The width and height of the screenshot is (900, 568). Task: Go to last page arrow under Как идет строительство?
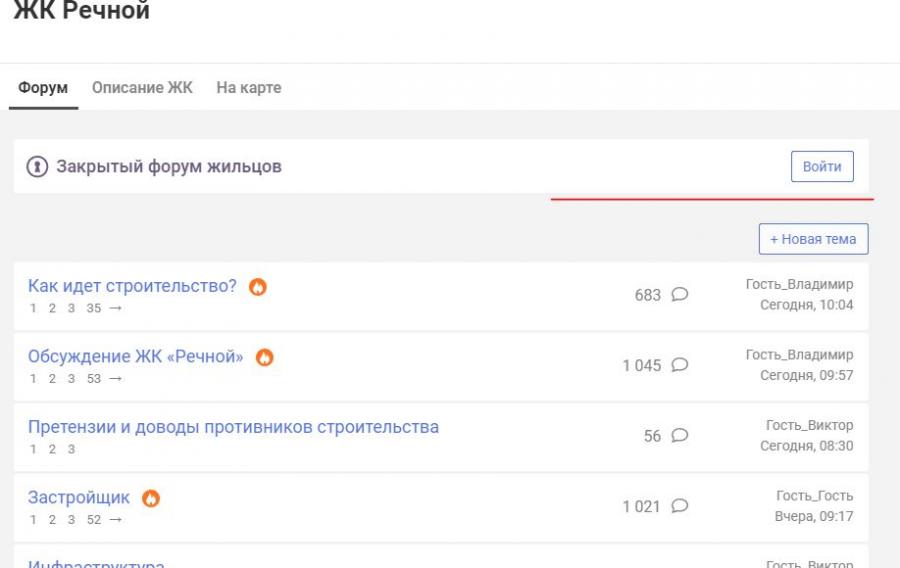[x=115, y=308]
